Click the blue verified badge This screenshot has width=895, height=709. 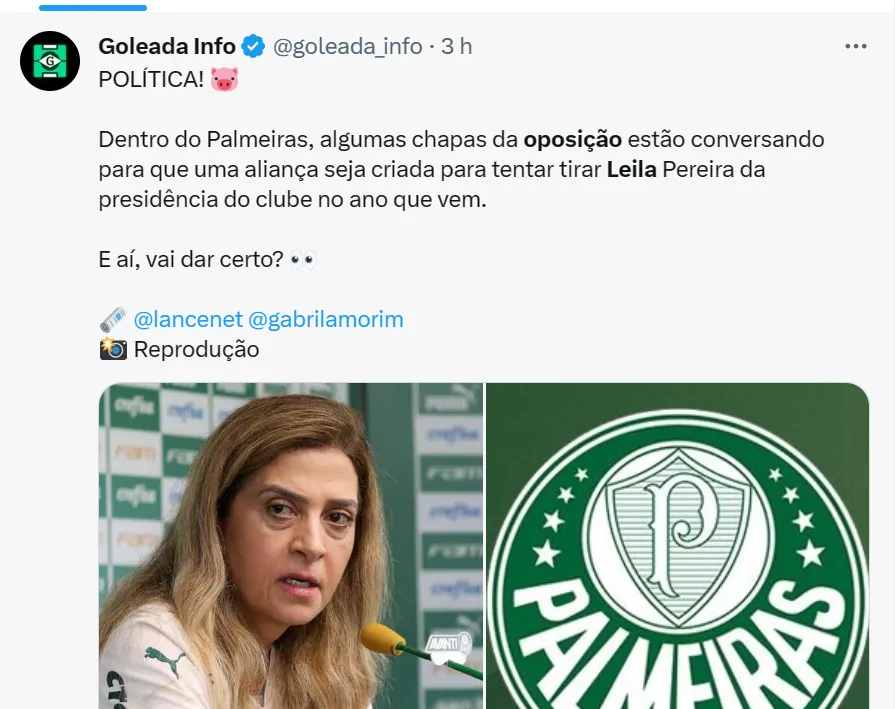coord(253,46)
